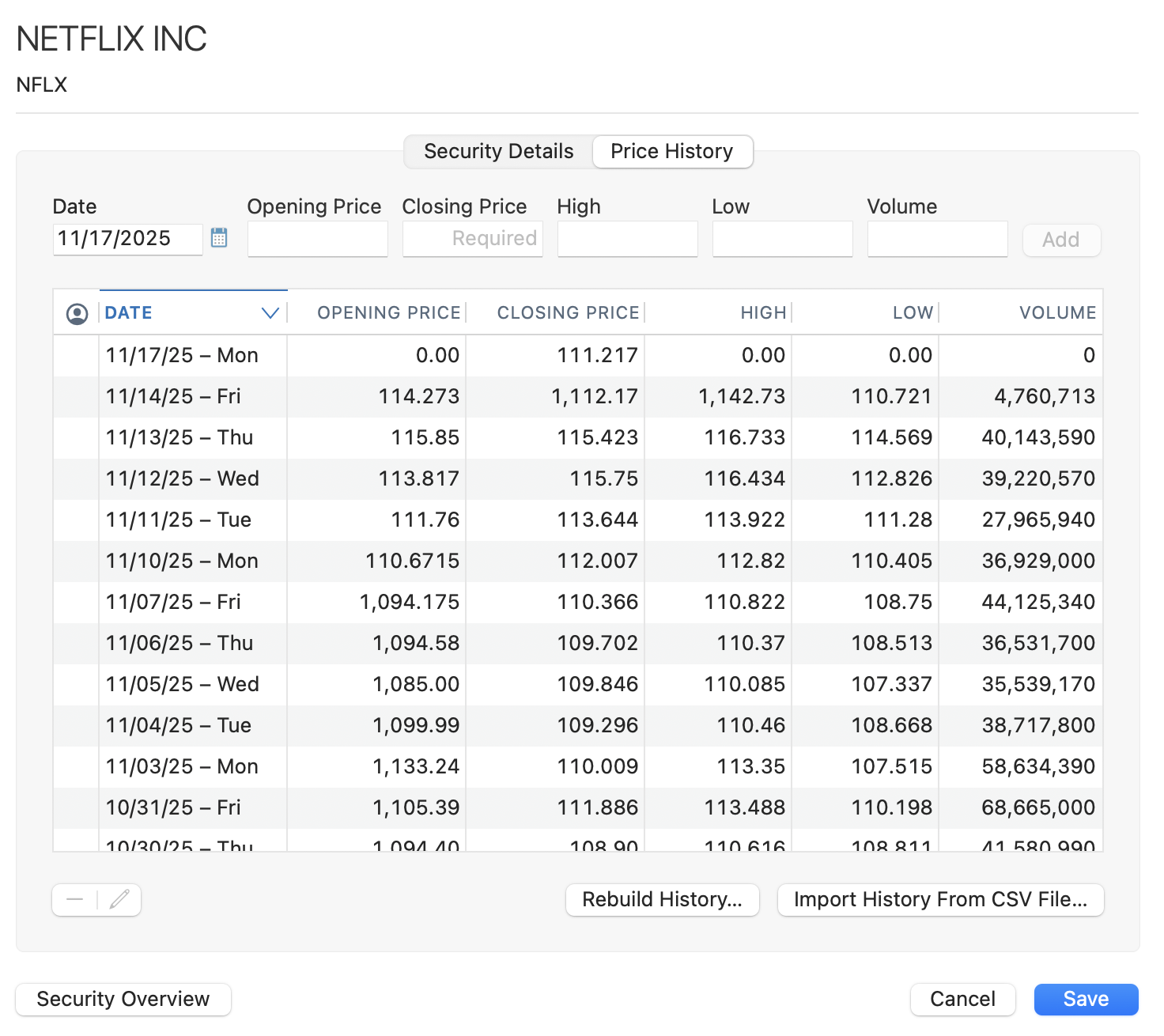The image size is (1164, 1036).
Task: Sort by LOW column header
Action: pos(866,313)
